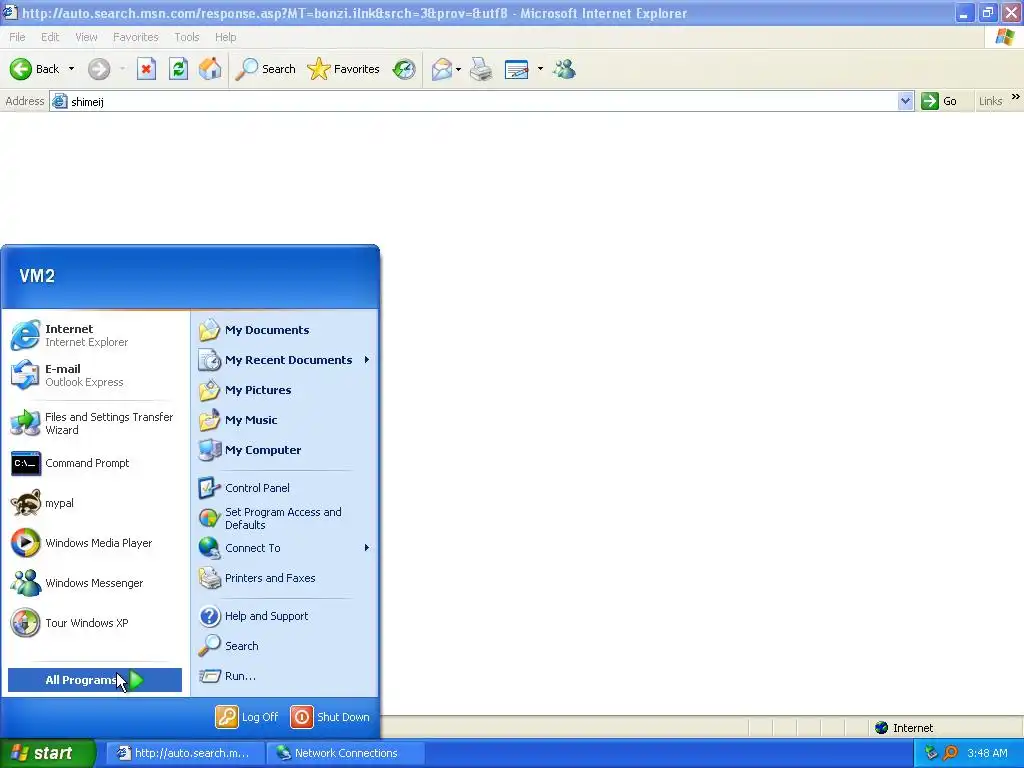The width and height of the screenshot is (1024, 768).
Task: Open Command Prompt from Start menu
Action: click(95, 463)
